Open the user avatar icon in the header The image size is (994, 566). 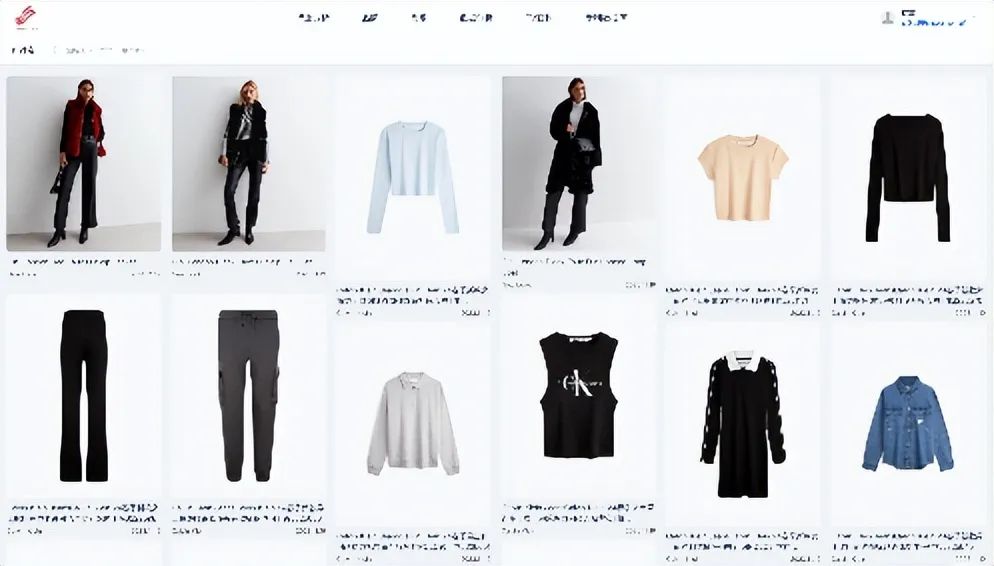(888, 18)
